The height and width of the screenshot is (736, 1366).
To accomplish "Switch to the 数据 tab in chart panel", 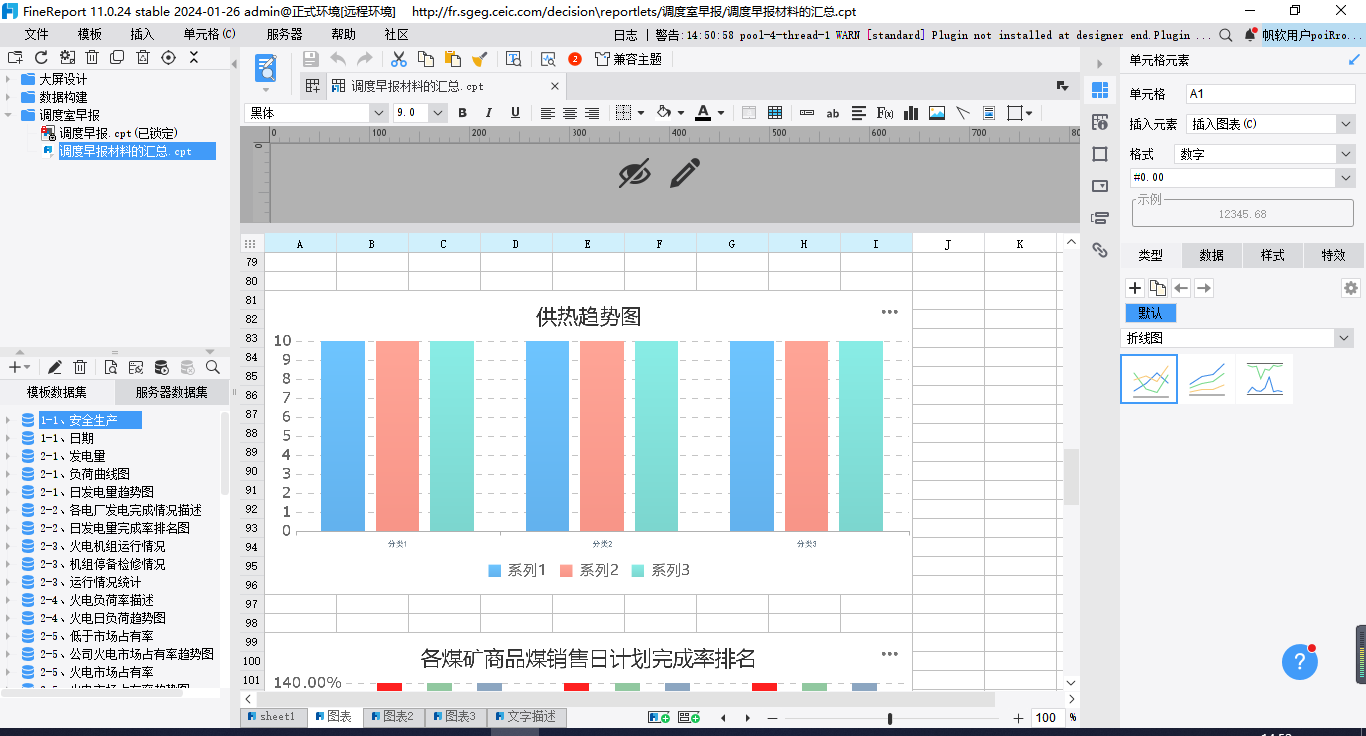I will (1212, 255).
